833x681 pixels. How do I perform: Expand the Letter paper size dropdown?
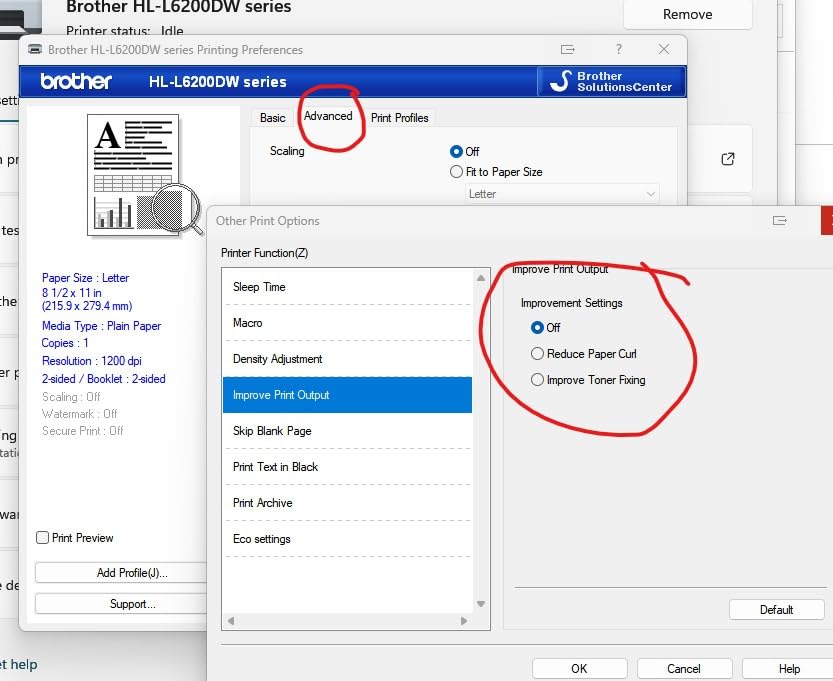[562, 194]
